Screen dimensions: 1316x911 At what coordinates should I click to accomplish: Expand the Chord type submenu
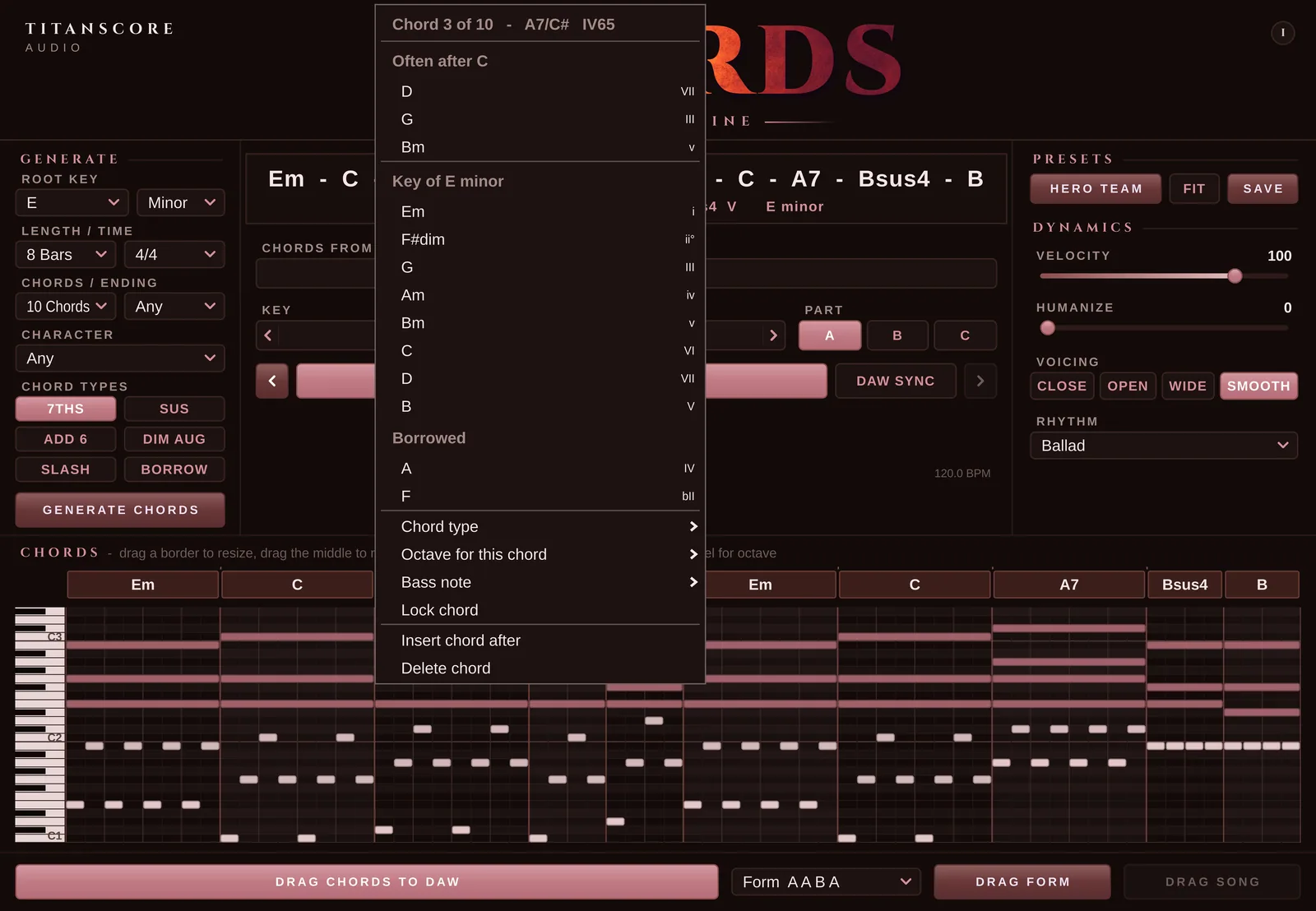[540, 526]
